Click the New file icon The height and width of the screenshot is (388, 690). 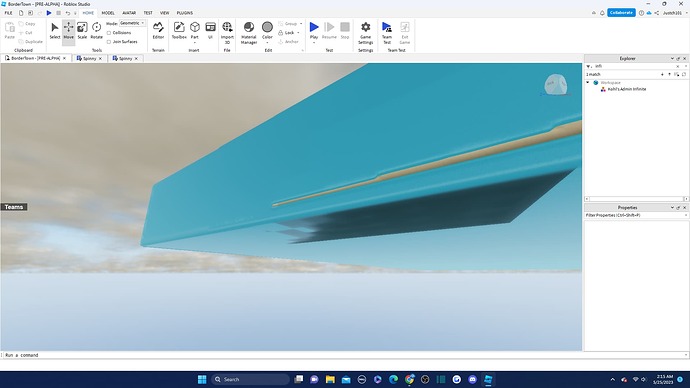(x=21, y=13)
